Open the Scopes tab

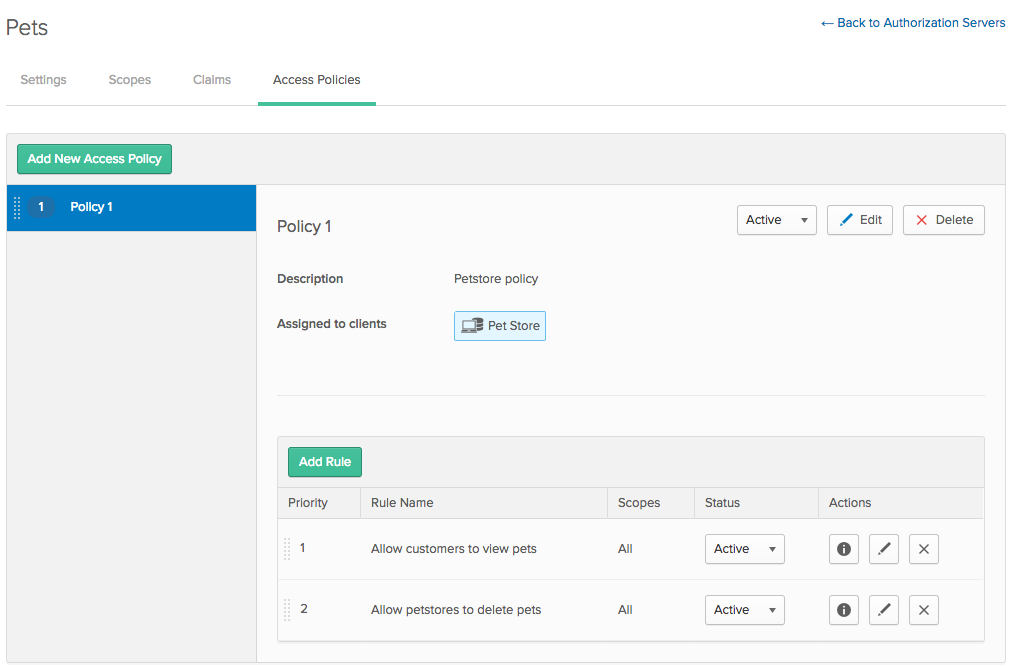coord(130,80)
